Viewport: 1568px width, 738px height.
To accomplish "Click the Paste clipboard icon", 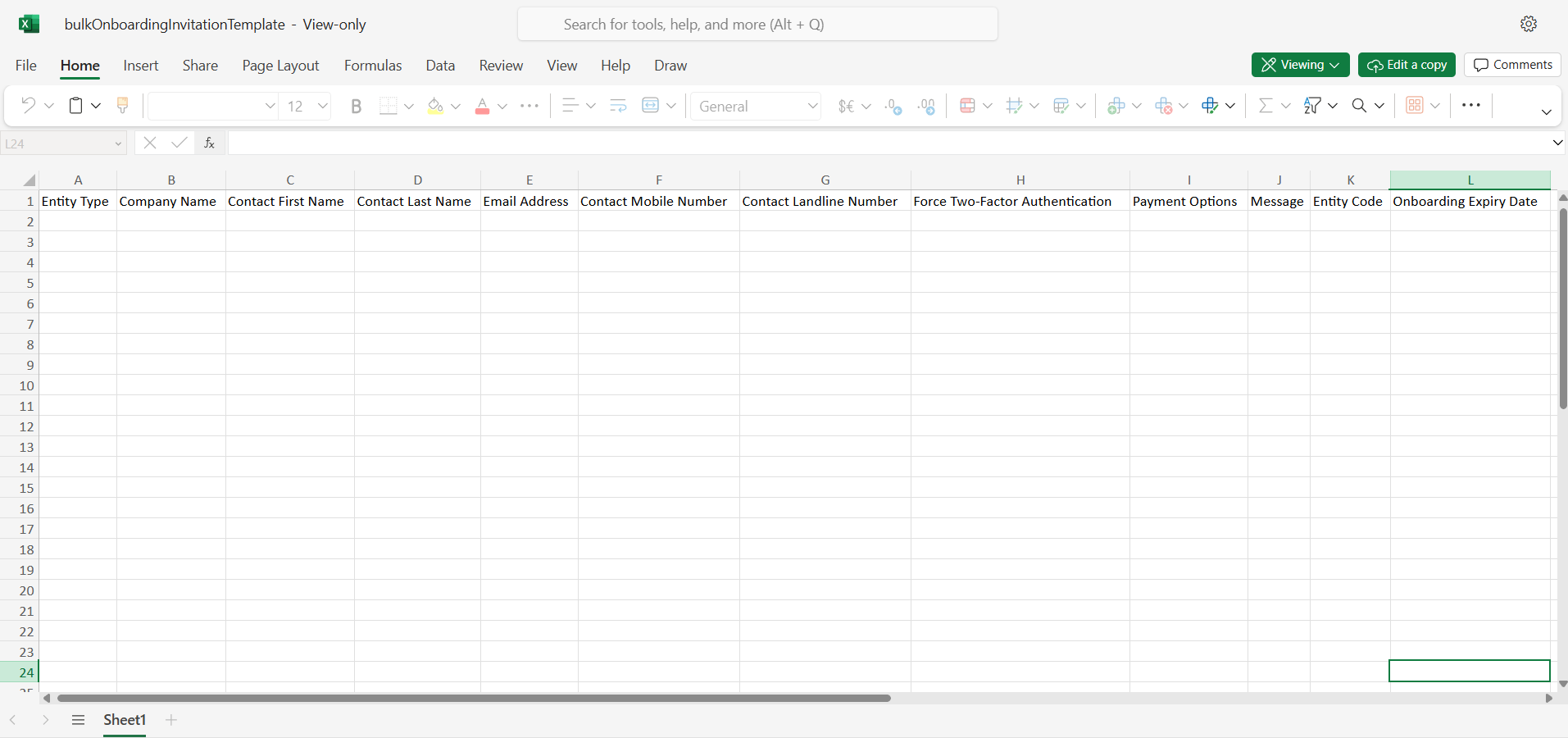I will [x=75, y=106].
